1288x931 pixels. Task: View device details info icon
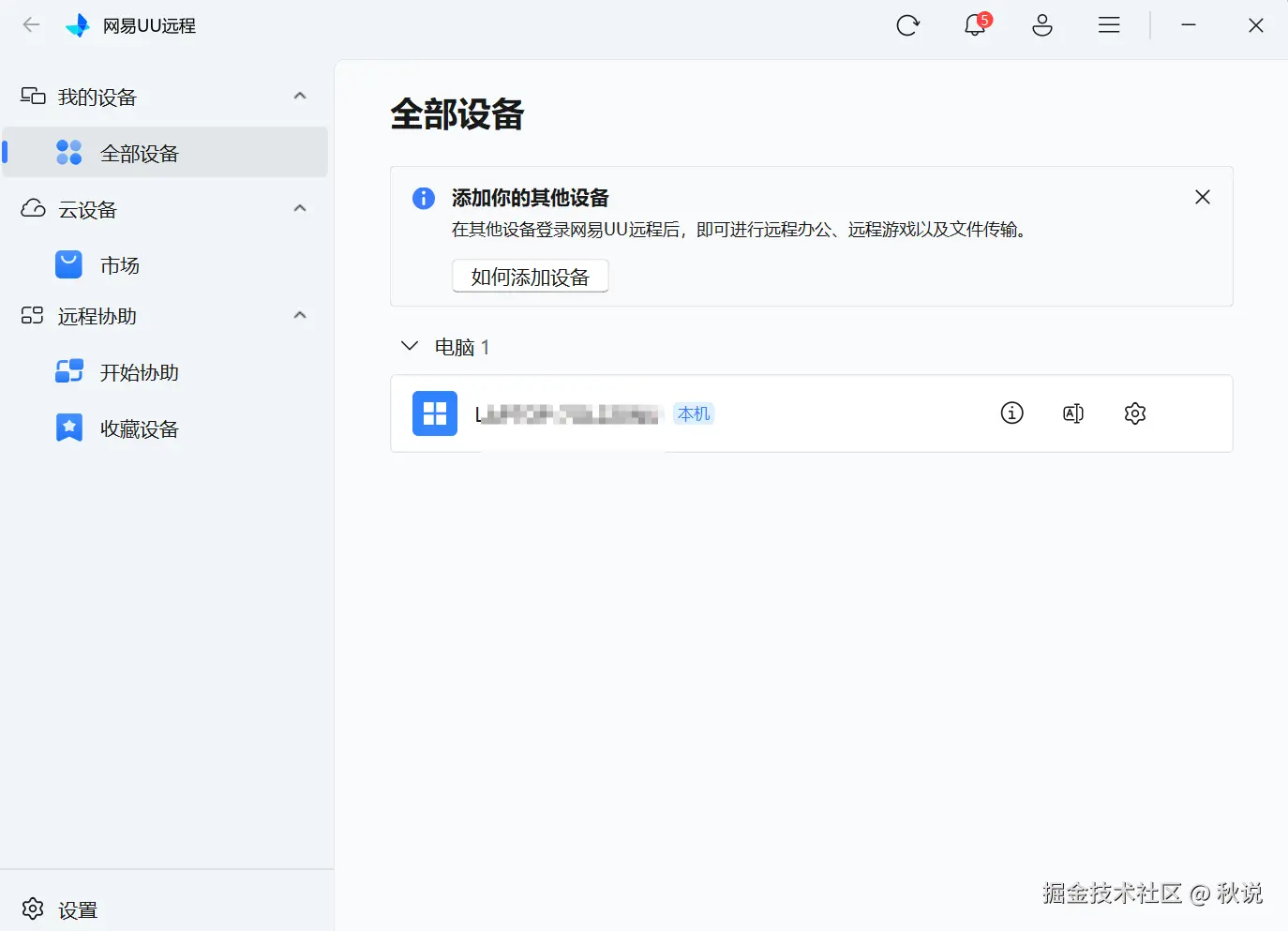pyautogui.click(x=1012, y=413)
